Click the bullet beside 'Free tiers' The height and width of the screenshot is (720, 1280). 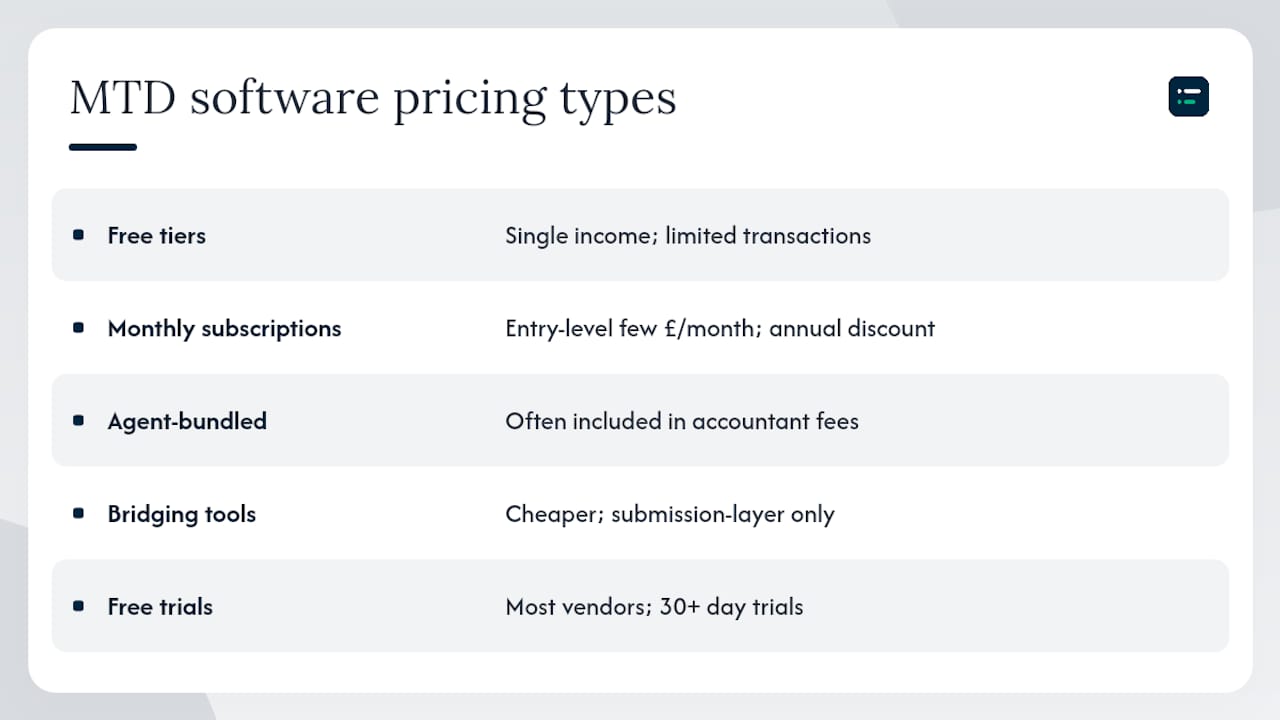tap(79, 235)
